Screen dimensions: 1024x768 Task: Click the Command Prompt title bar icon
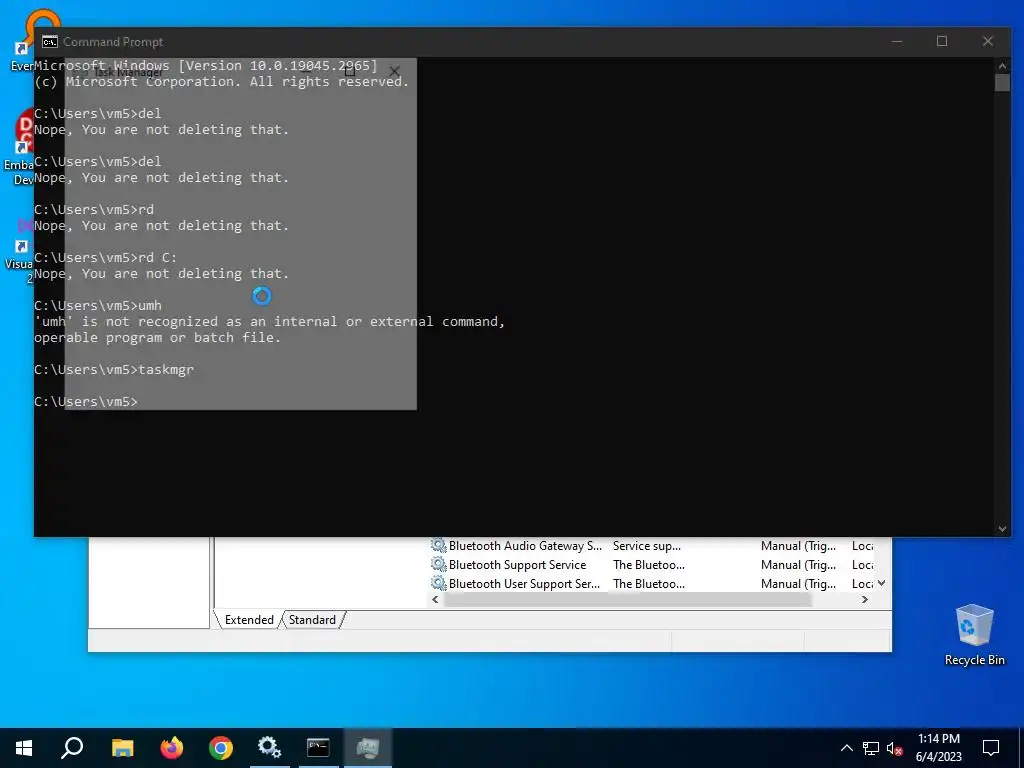pyautogui.click(x=50, y=42)
